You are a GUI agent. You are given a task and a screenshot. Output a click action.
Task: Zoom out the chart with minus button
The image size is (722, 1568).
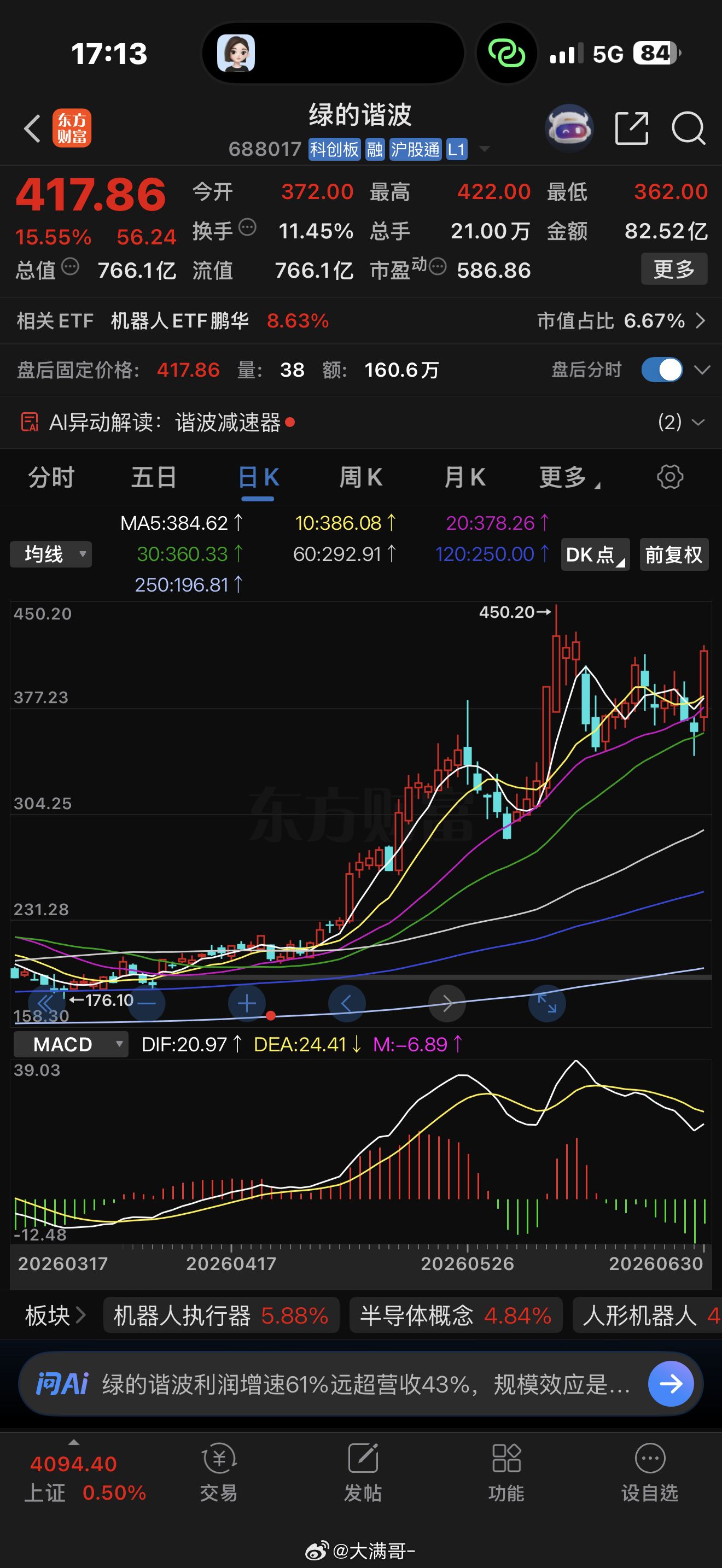147,1003
